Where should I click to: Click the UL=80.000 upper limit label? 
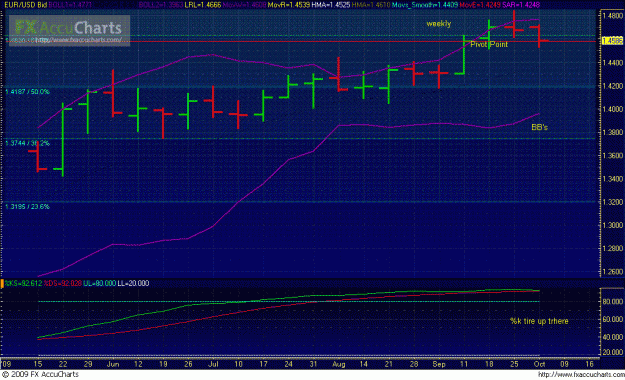click(x=100, y=284)
